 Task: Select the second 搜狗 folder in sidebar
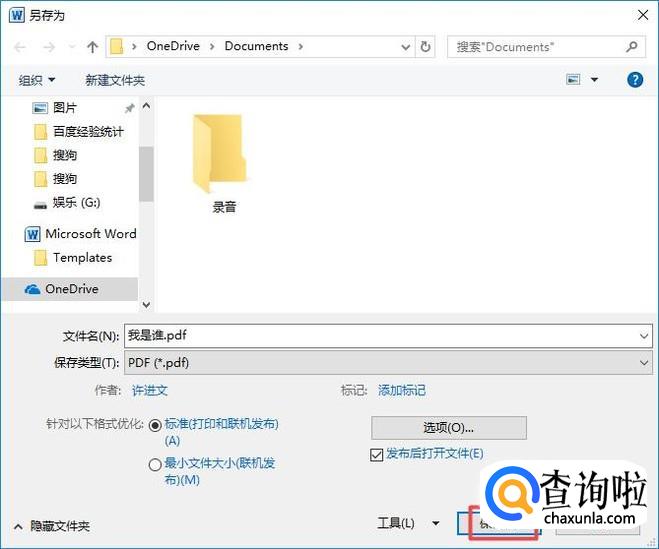pos(55,179)
